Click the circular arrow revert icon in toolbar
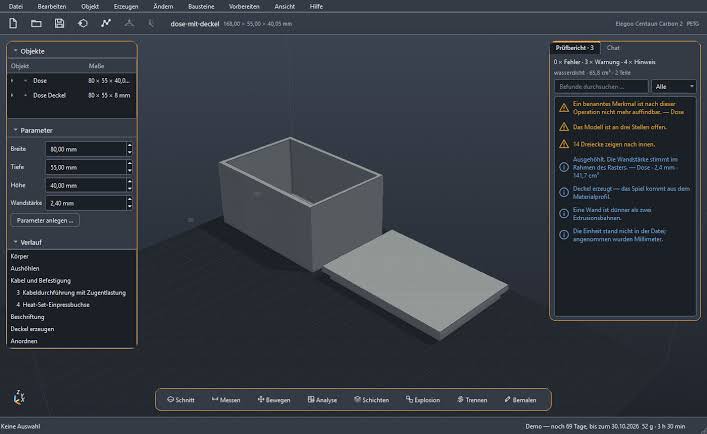 [x=83, y=23]
